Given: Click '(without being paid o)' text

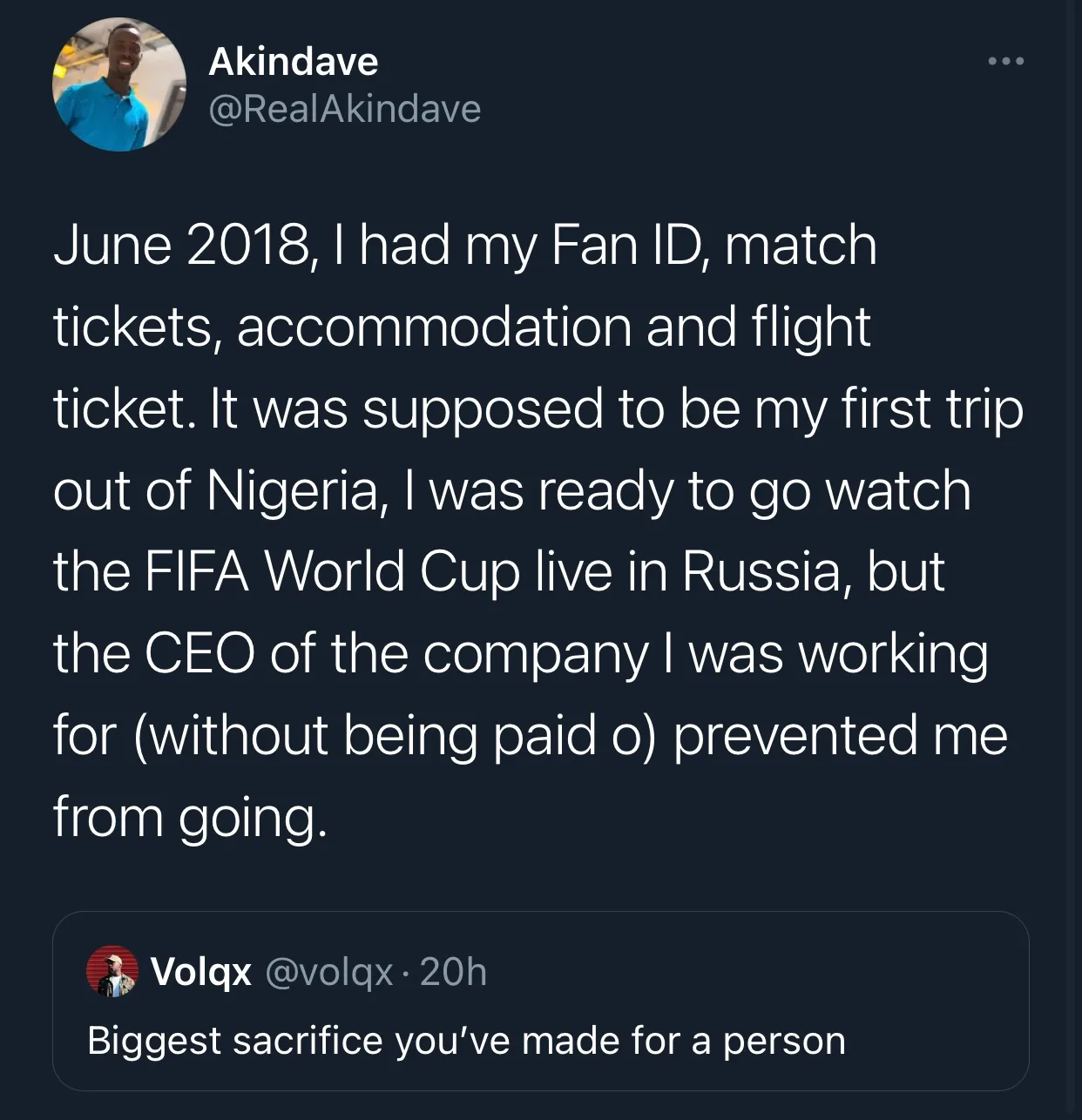Looking at the screenshot, I should click(394, 736).
